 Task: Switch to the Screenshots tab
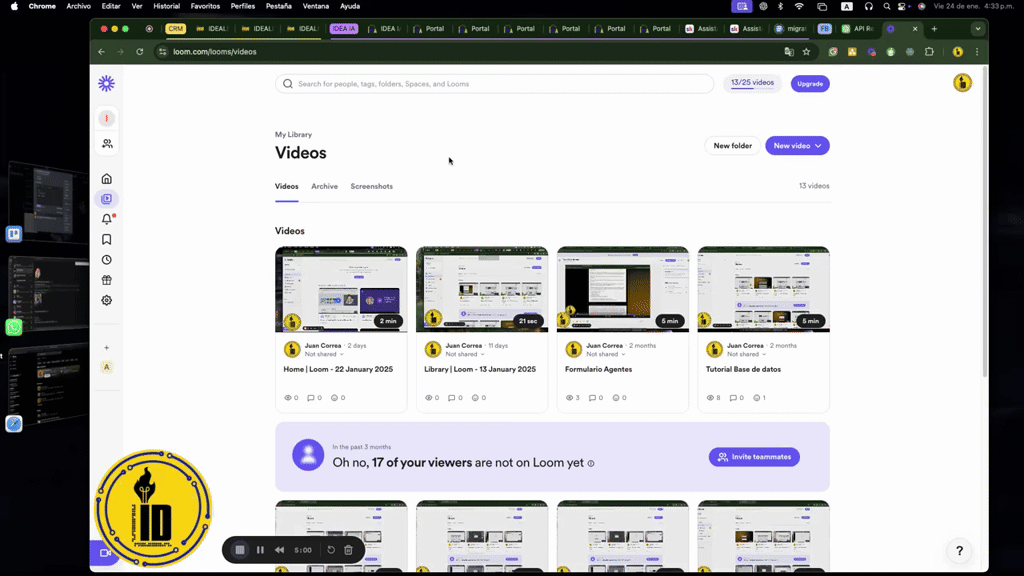click(372, 186)
